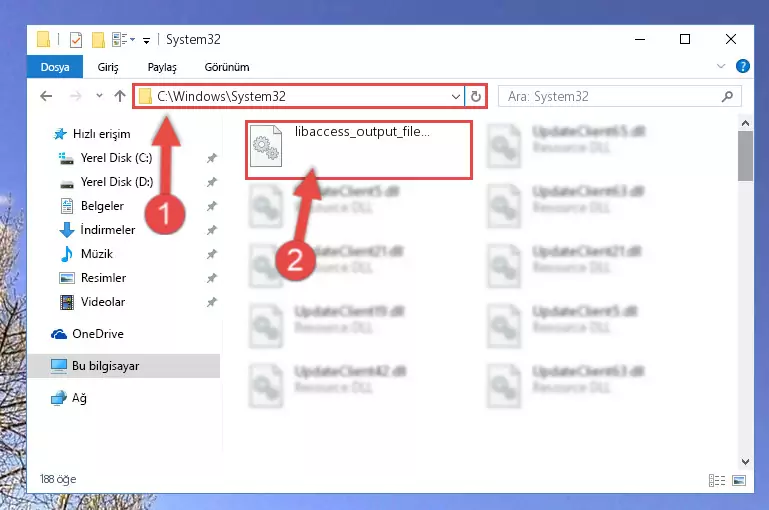
Task: Switch to the Giriş ribbon tab
Action: click(x=108, y=67)
